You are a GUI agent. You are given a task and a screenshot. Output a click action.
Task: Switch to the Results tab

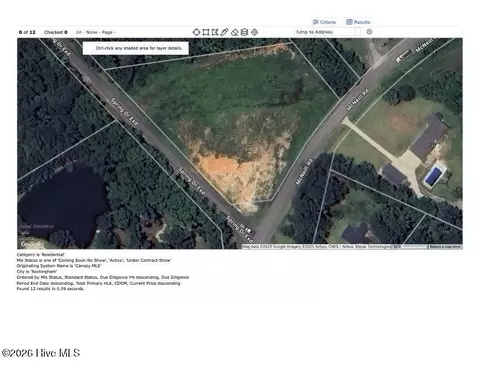[x=358, y=22]
